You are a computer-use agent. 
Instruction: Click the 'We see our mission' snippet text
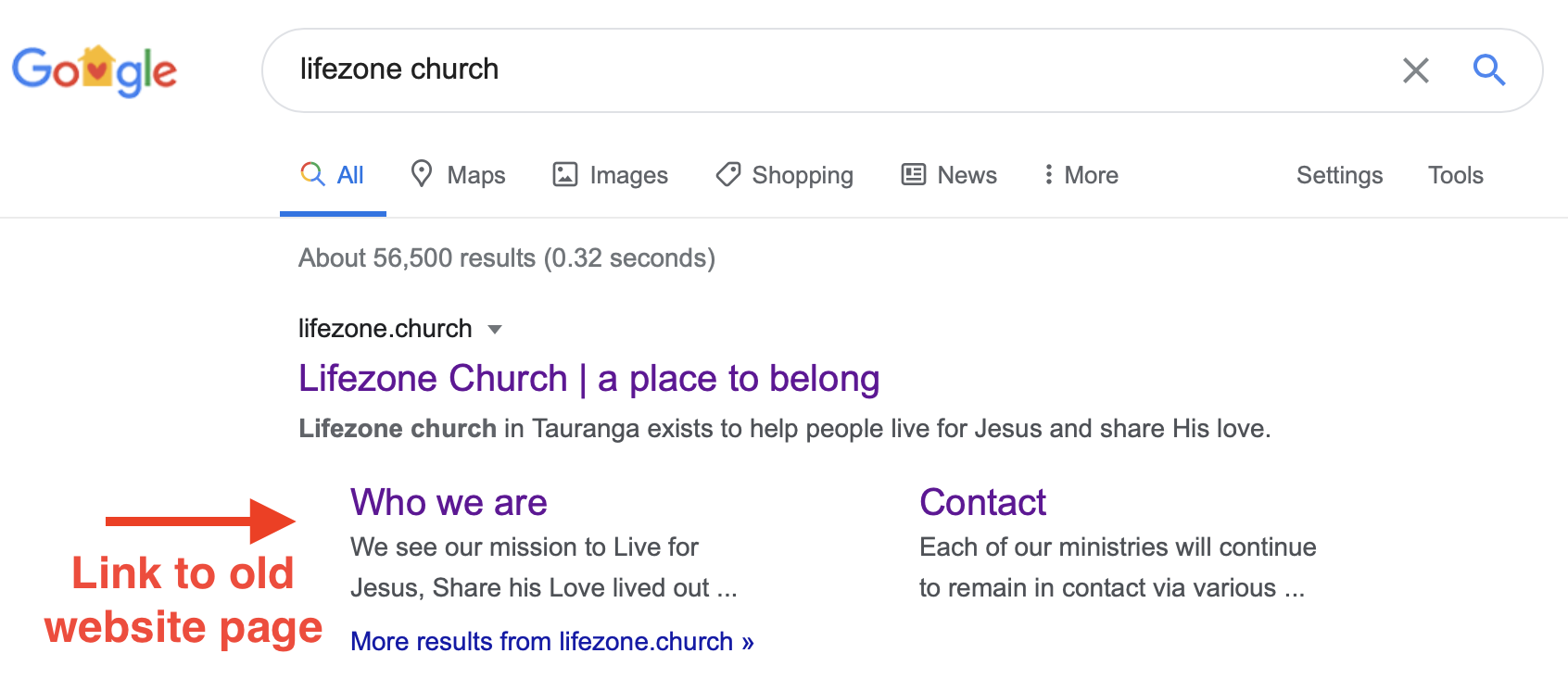tap(544, 567)
